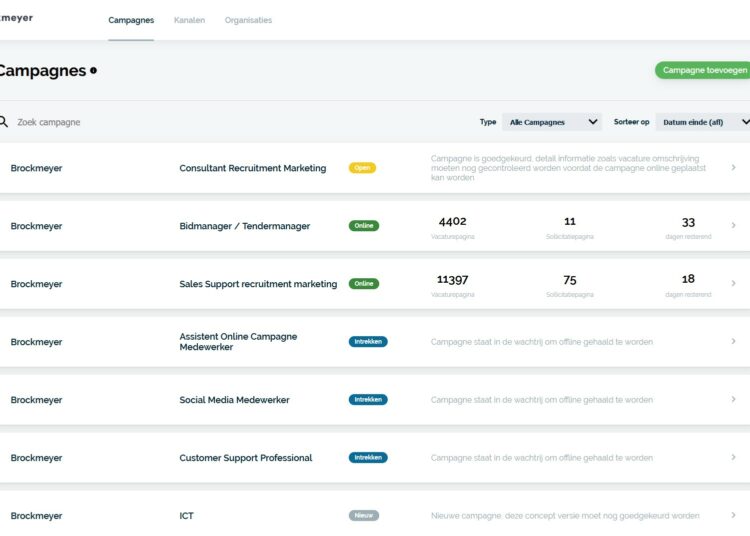Open Bidmanager / Tendermanager row arrow
Image resolution: width=750 pixels, height=536 pixels.
coord(733,226)
